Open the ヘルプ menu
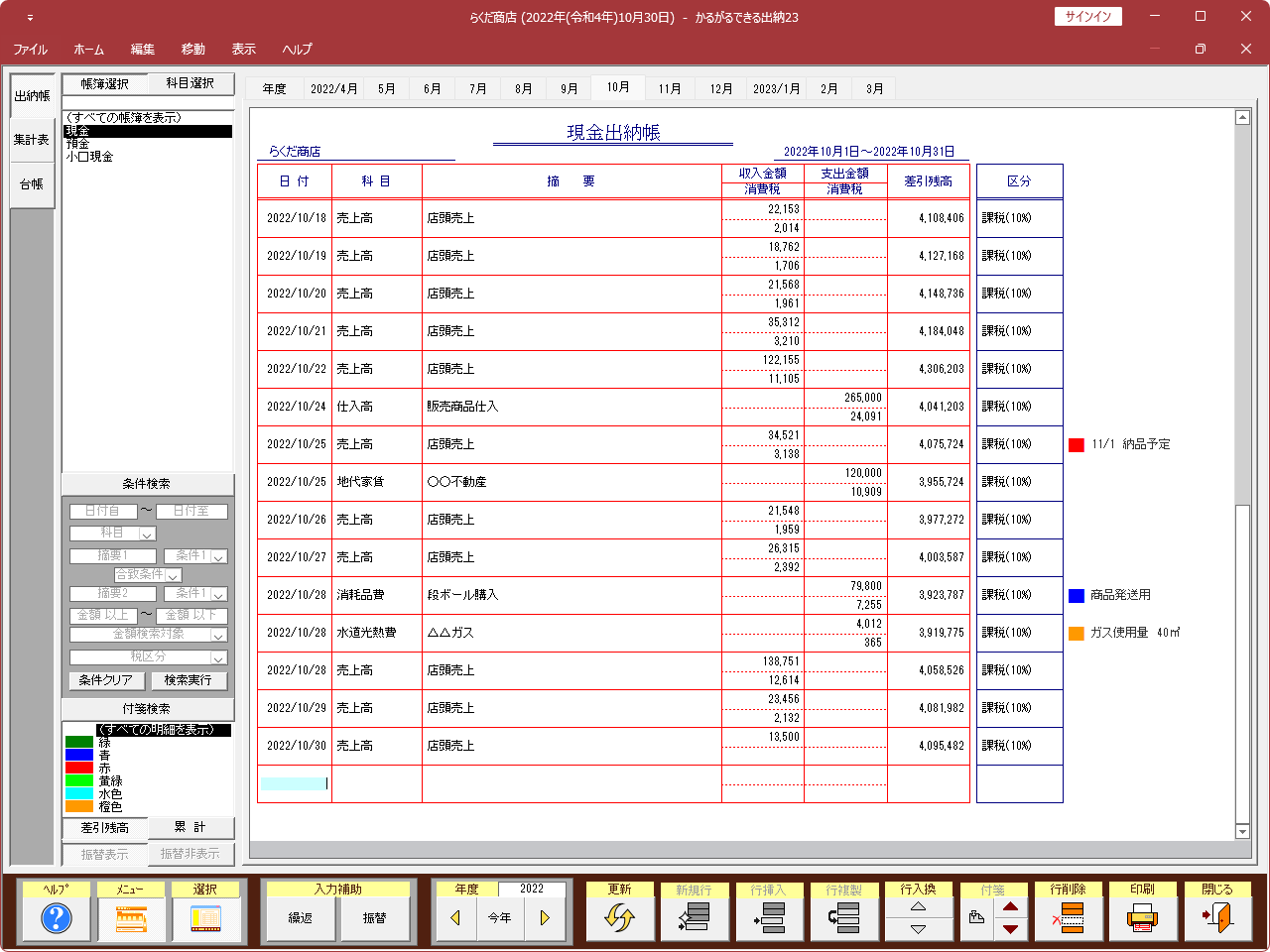The height and width of the screenshot is (952, 1270). coord(298,49)
